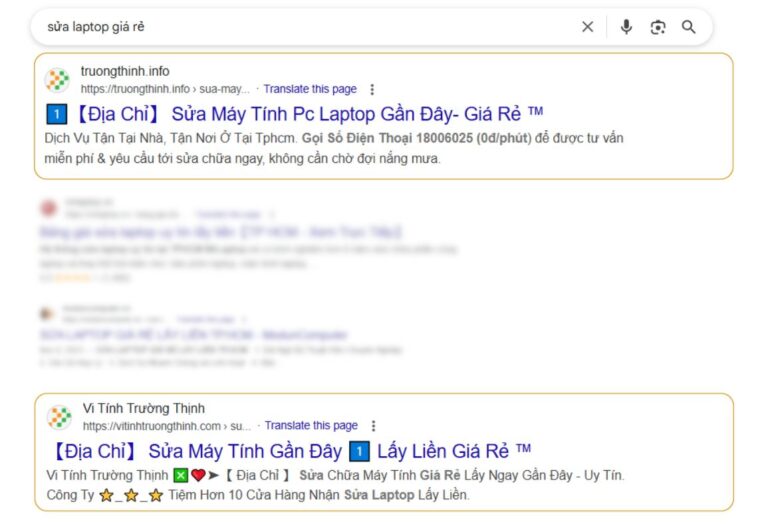Click the magnifying glass search icon
This screenshot has width=768, height=524.
689,27
